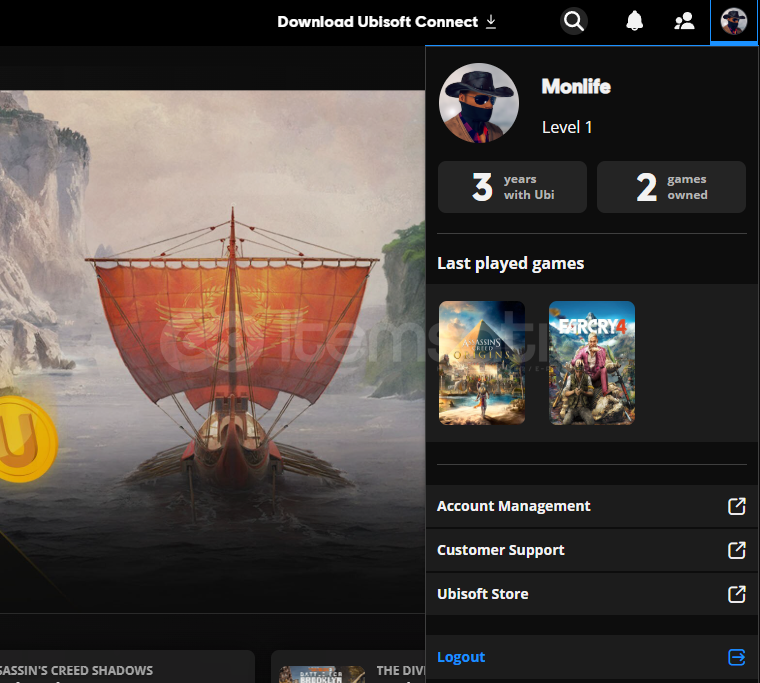Click the 3 years with Ubi card

[x=512, y=187]
